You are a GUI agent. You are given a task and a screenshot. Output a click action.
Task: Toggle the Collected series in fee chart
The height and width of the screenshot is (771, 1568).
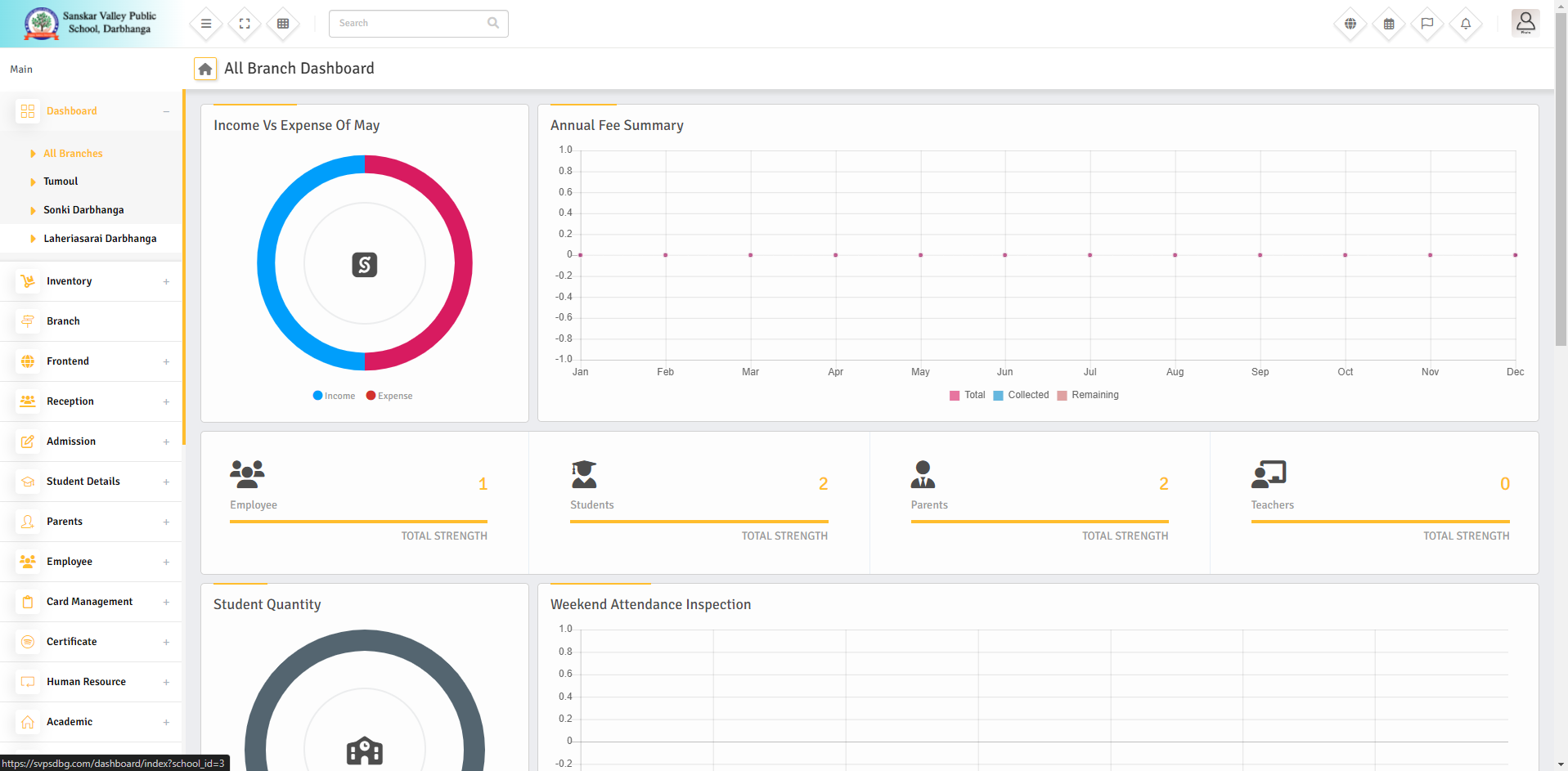click(x=1021, y=395)
